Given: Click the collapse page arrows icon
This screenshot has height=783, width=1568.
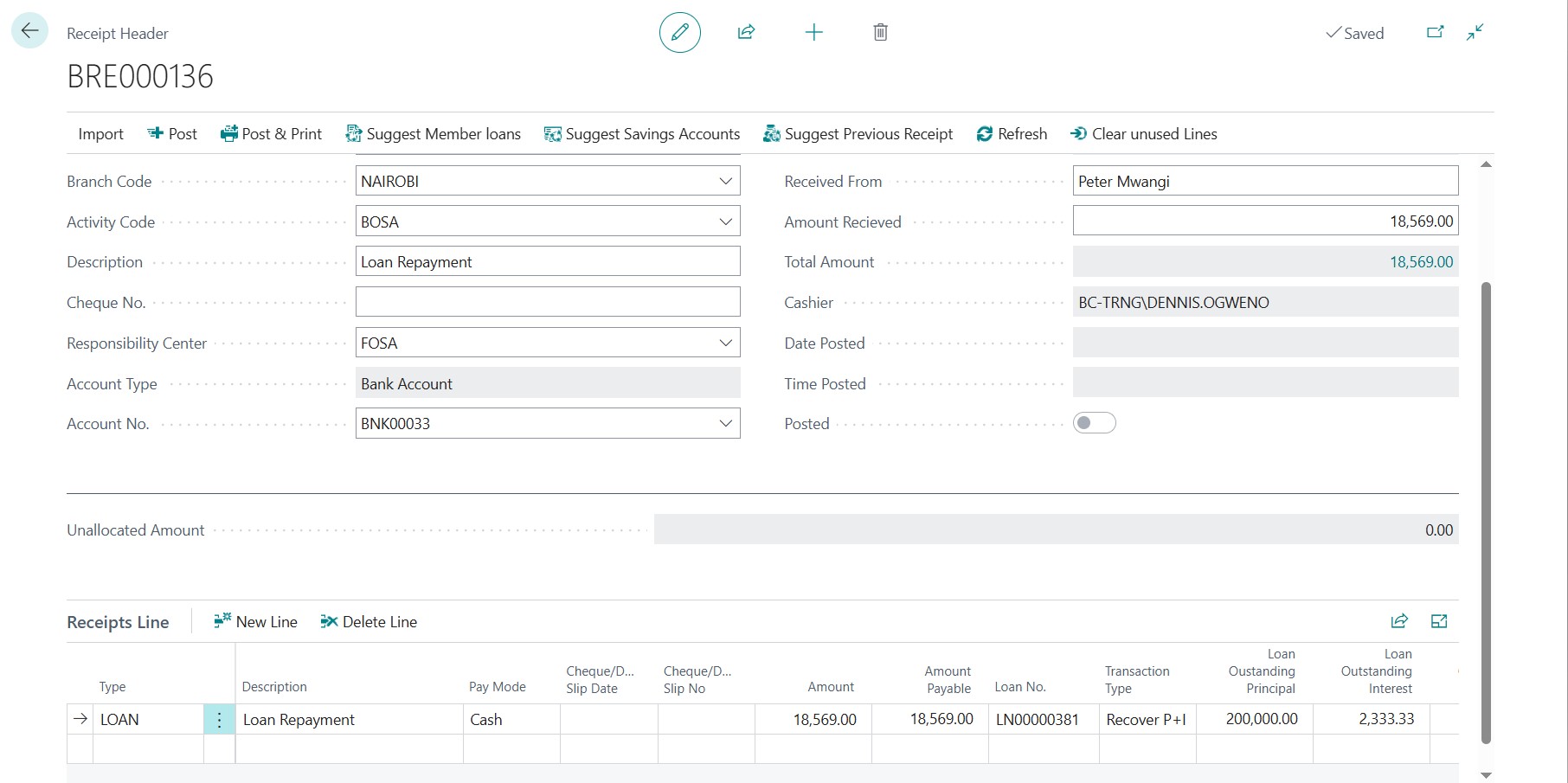Looking at the screenshot, I should 1475,33.
